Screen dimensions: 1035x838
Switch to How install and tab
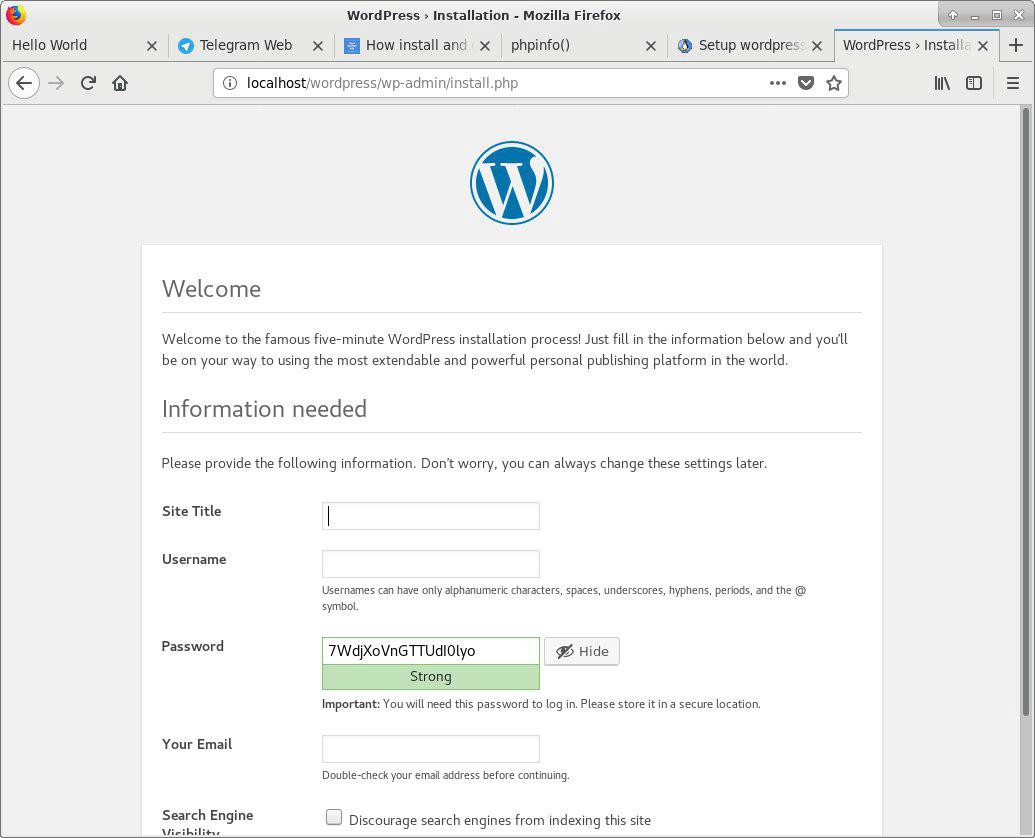click(x=417, y=45)
